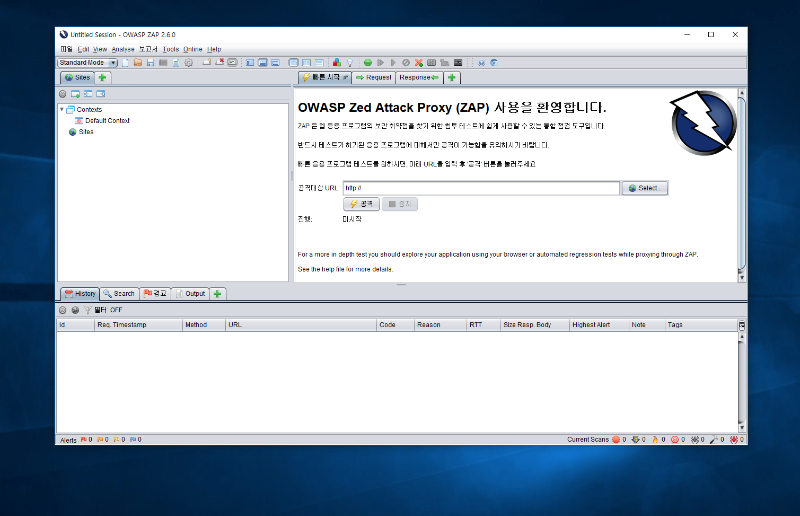The width and height of the screenshot is (800, 516).
Task: Click the welcome panel vertical scrollbar
Action: coord(742,185)
